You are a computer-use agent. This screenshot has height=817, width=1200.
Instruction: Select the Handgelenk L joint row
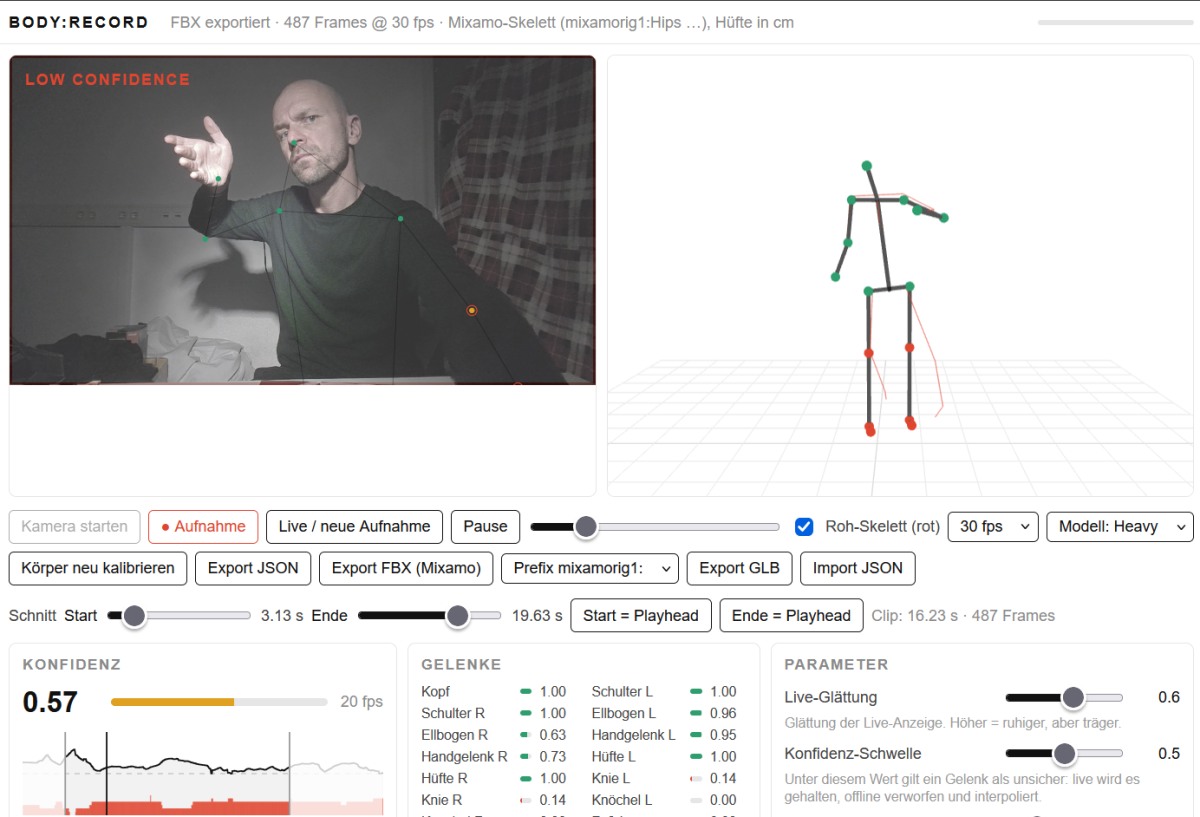click(x=664, y=735)
